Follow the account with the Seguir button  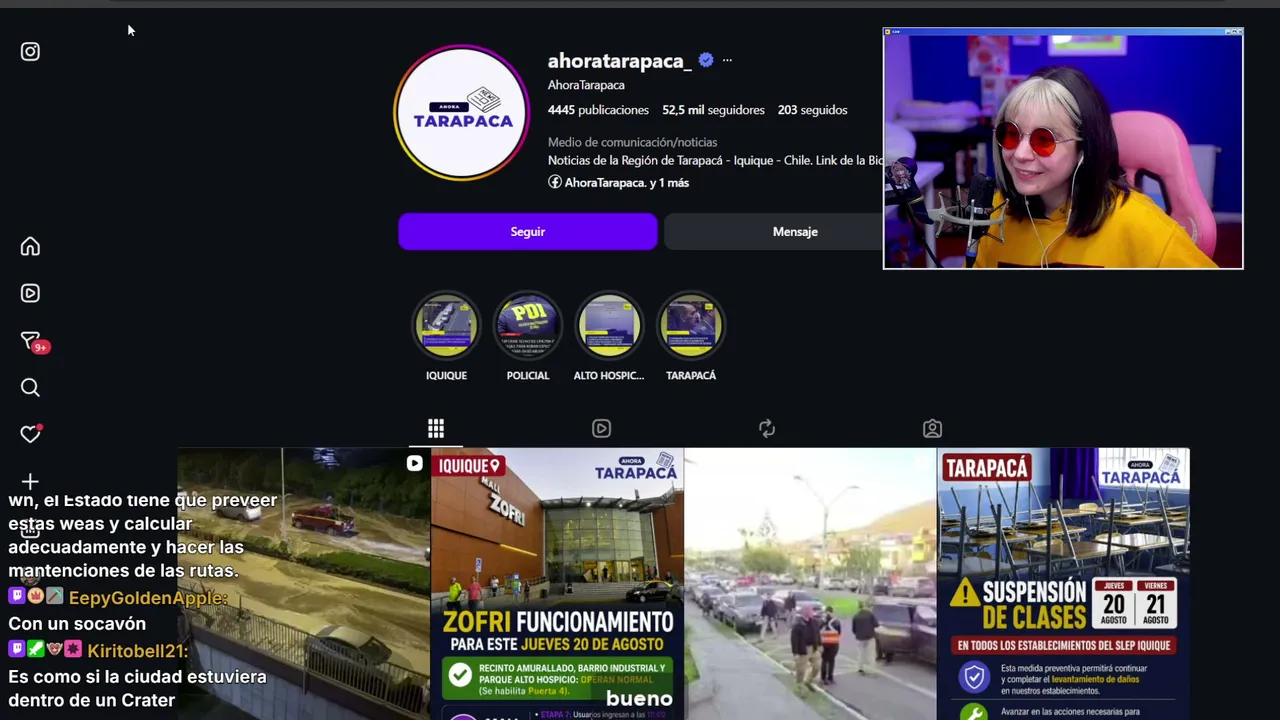coord(528,232)
